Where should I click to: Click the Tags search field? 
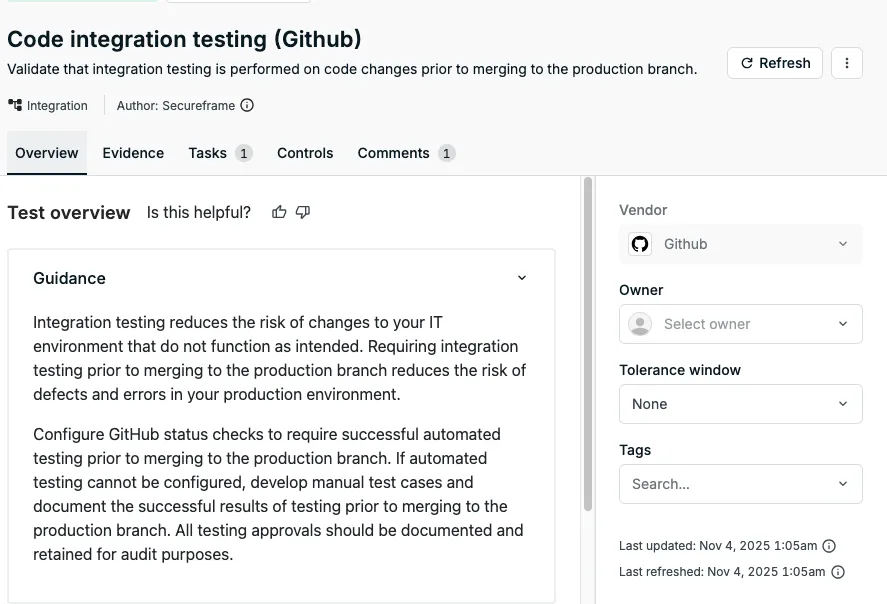pos(700,484)
